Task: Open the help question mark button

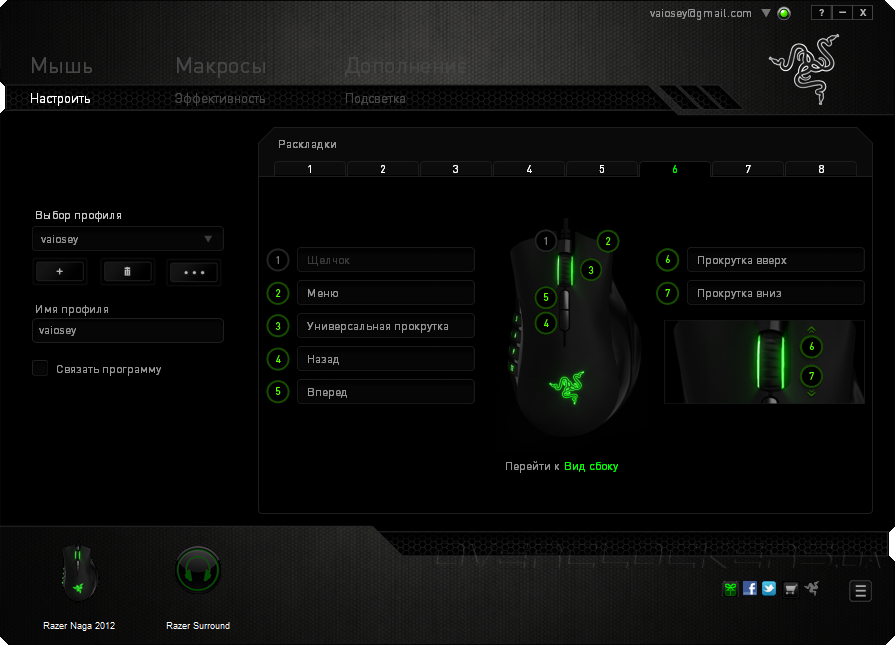Action: coord(822,13)
